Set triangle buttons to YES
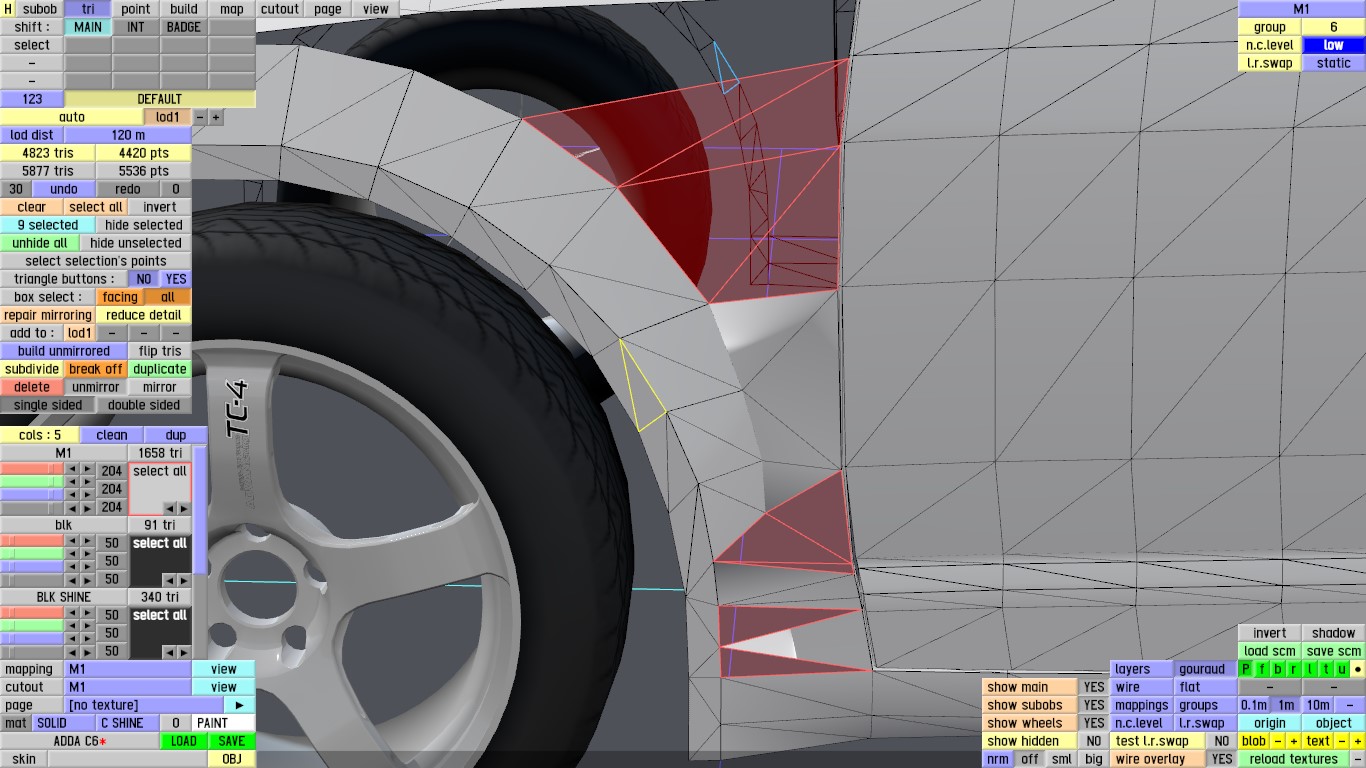1366x768 pixels. click(175, 279)
